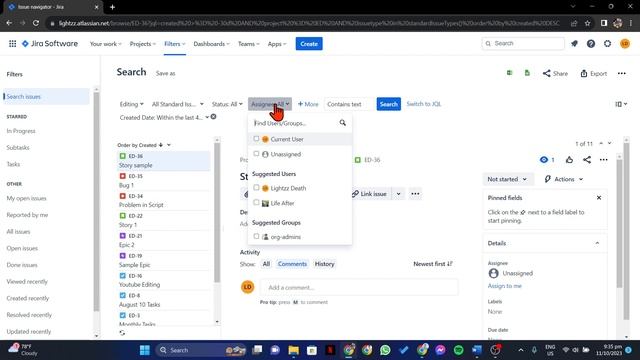Click the Link issue button
The width and height of the screenshot is (640, 360).
(369, 194)
